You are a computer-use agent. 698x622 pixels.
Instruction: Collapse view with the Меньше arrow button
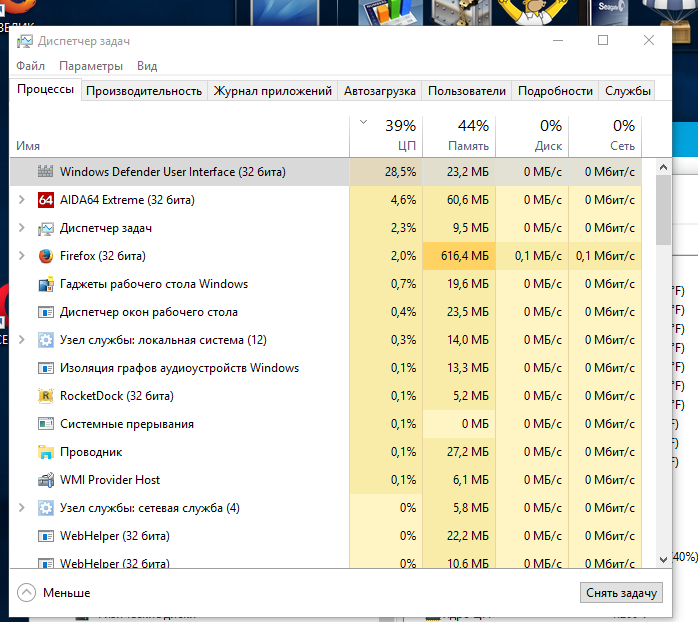(x=26, y=593)
